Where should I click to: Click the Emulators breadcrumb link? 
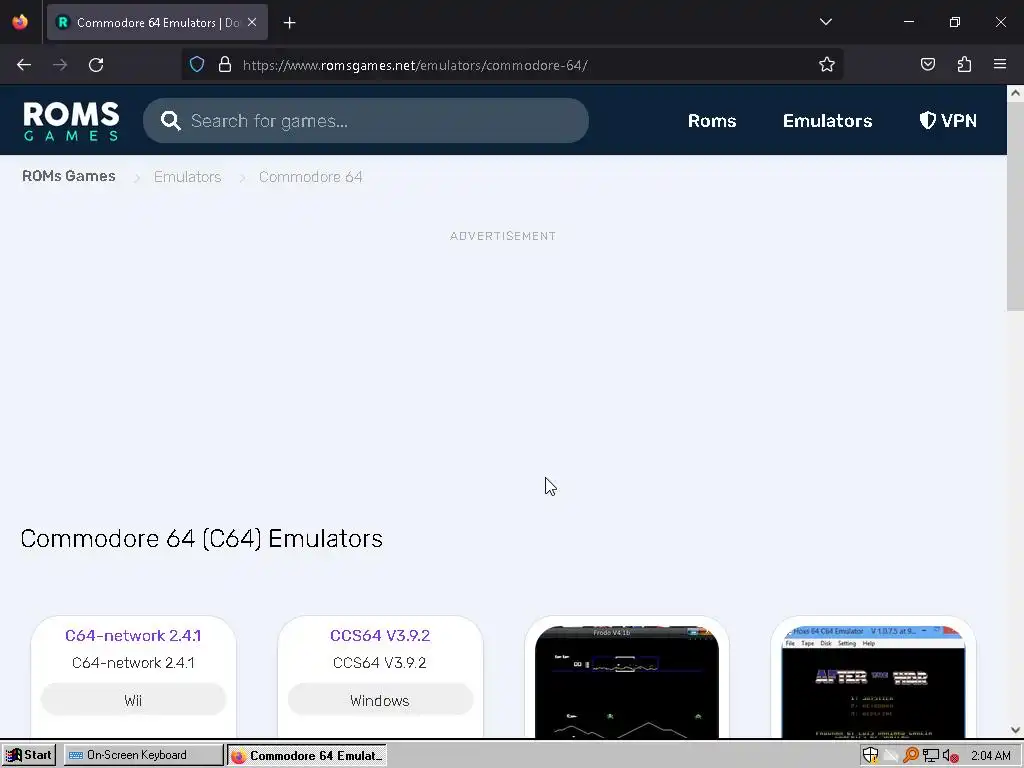coord(187,177)
